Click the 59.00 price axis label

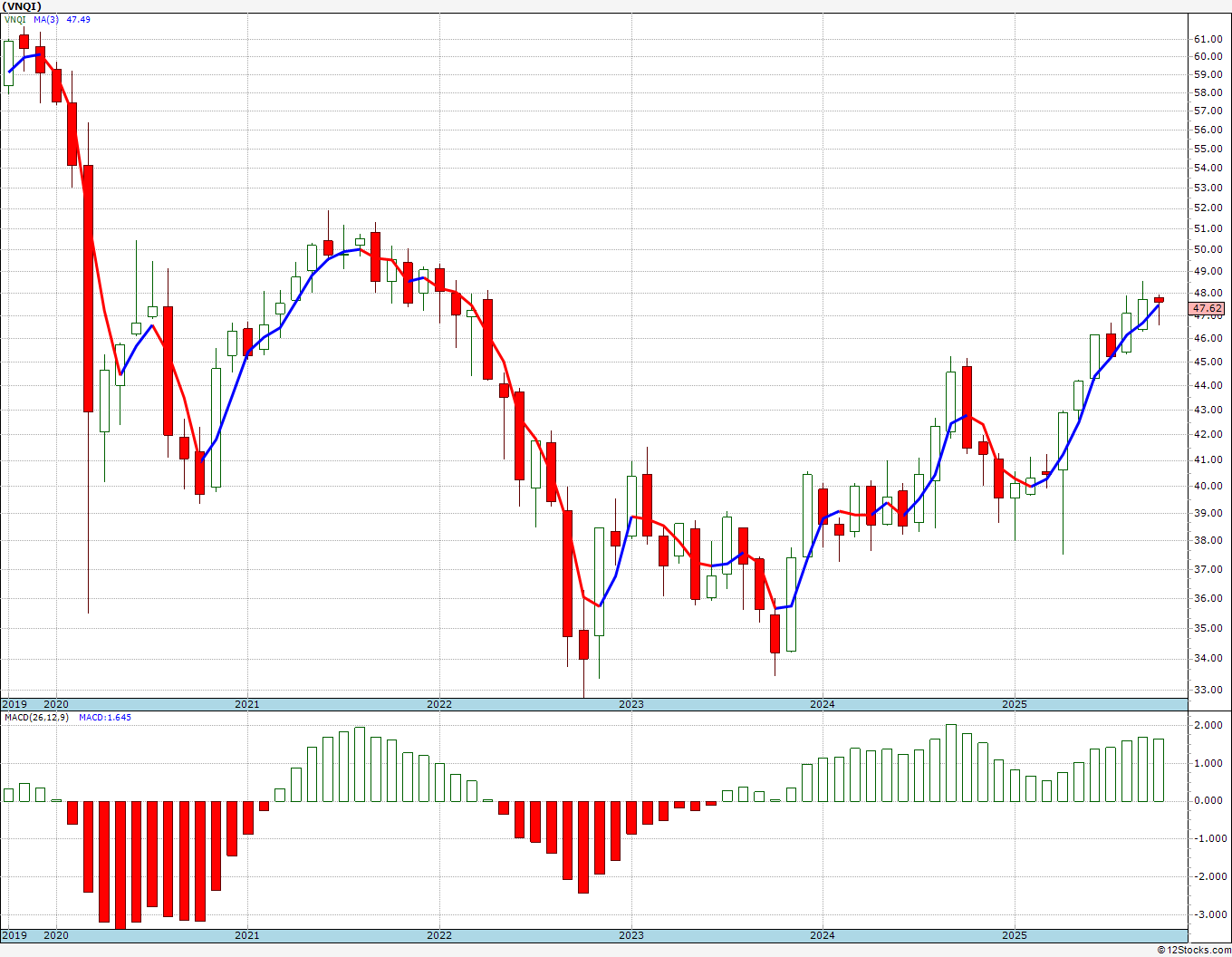(x=1208, y=74)
